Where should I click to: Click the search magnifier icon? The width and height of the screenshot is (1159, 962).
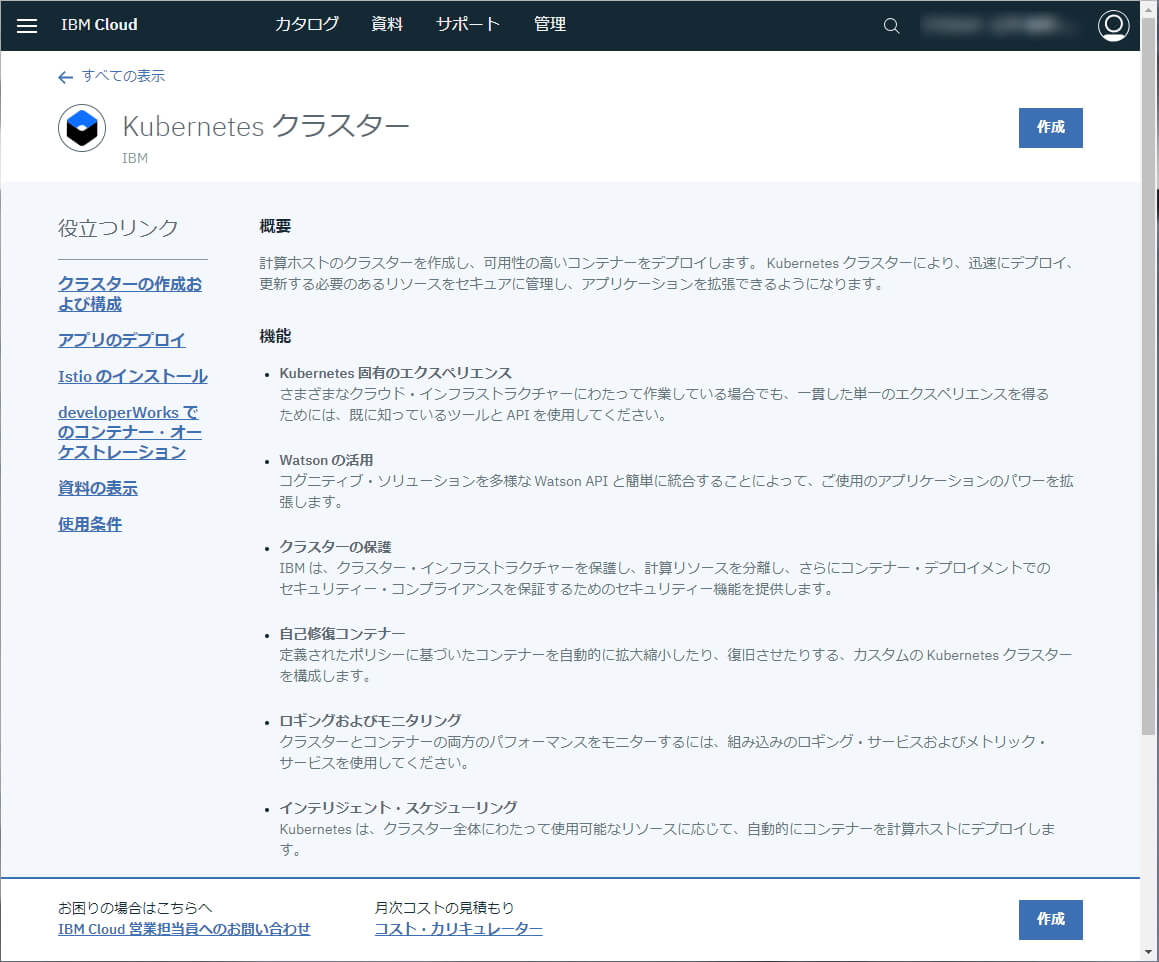pos(891,26)
